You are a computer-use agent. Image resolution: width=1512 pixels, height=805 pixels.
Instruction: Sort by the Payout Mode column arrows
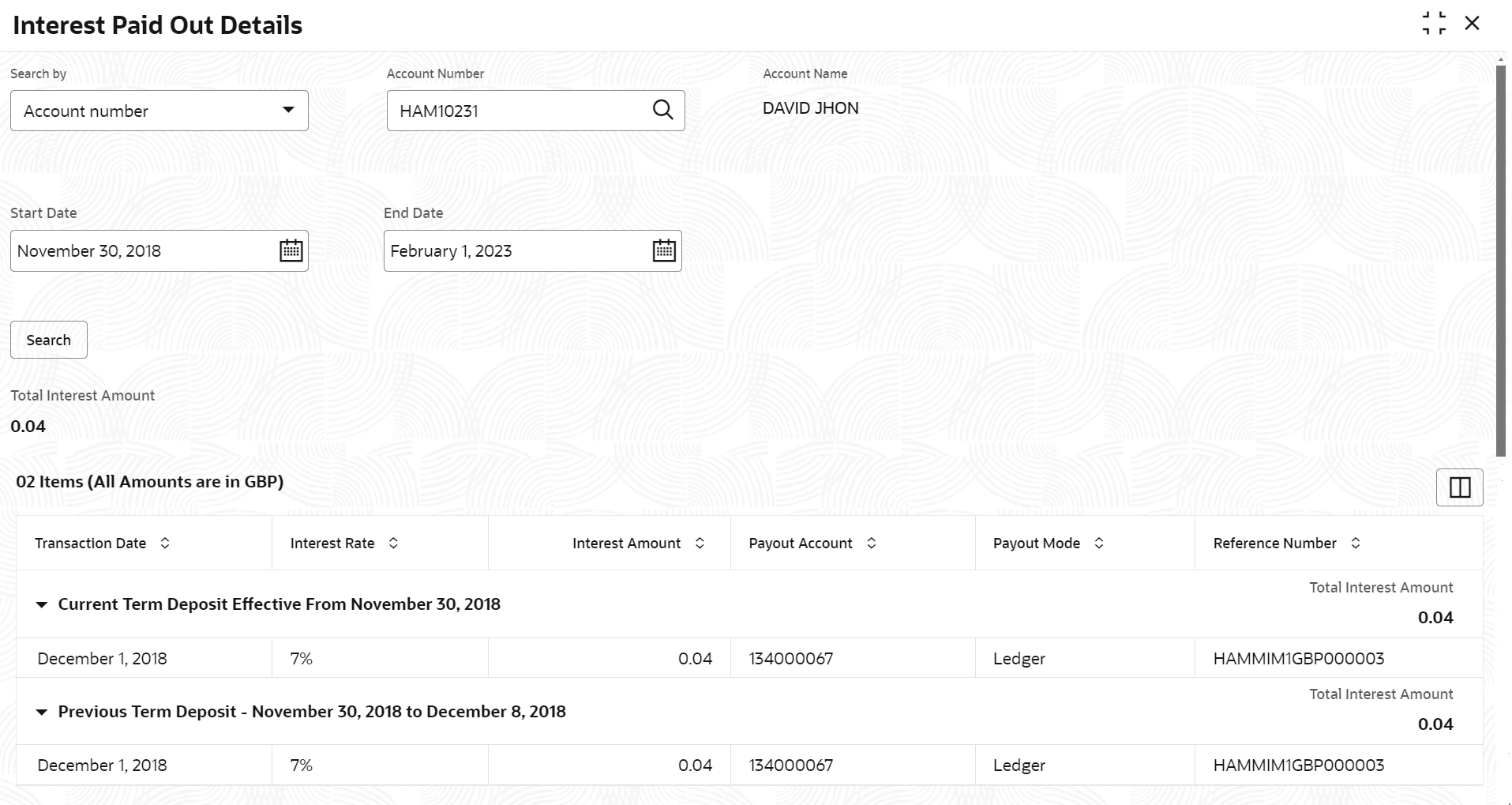1099,543
